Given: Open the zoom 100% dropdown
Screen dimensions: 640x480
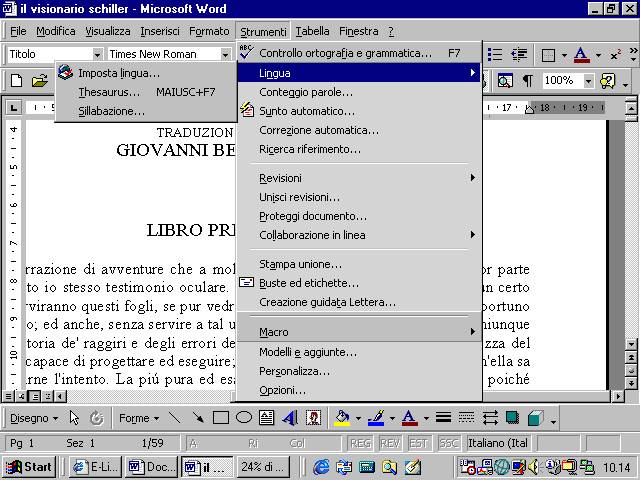Looking at the screenshot, I should (x=588, y=81).
